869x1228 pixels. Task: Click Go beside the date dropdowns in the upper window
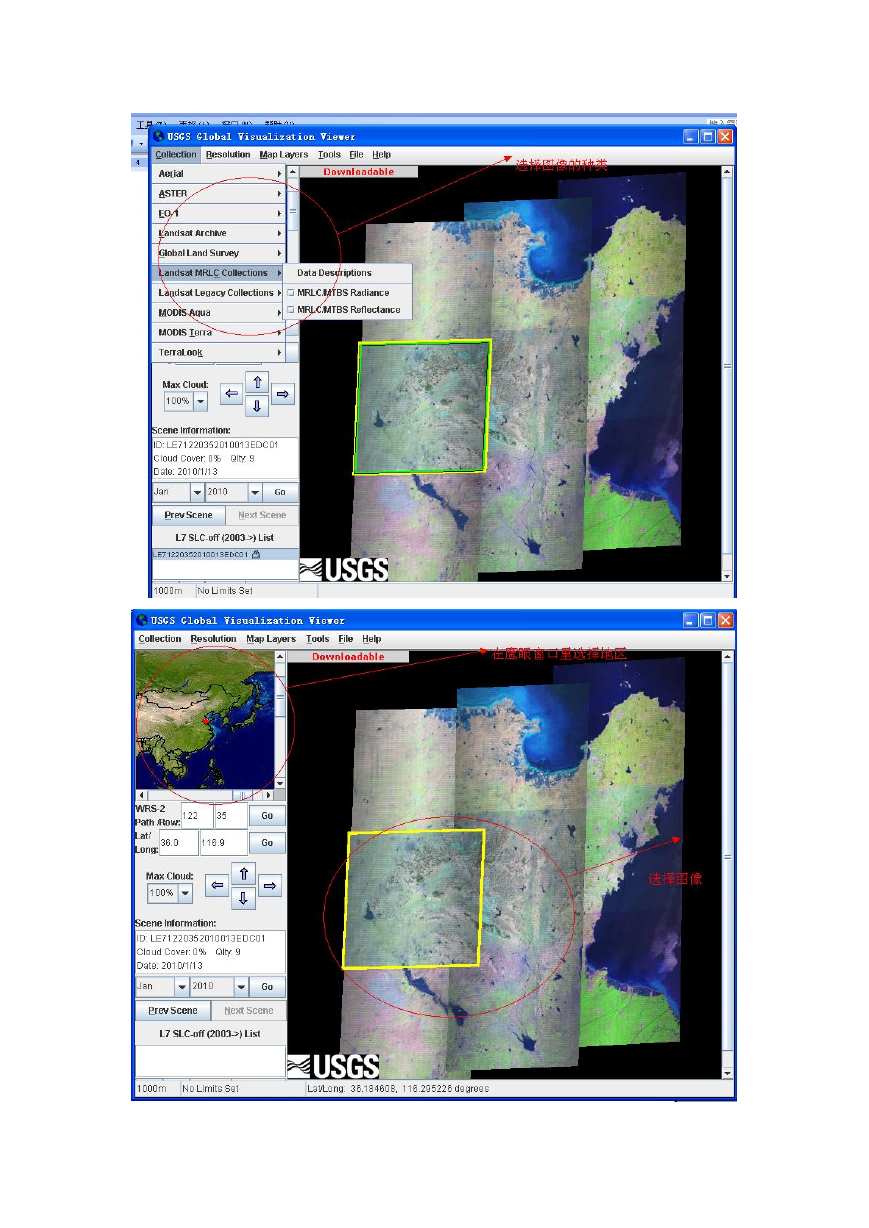coord(280,492)
